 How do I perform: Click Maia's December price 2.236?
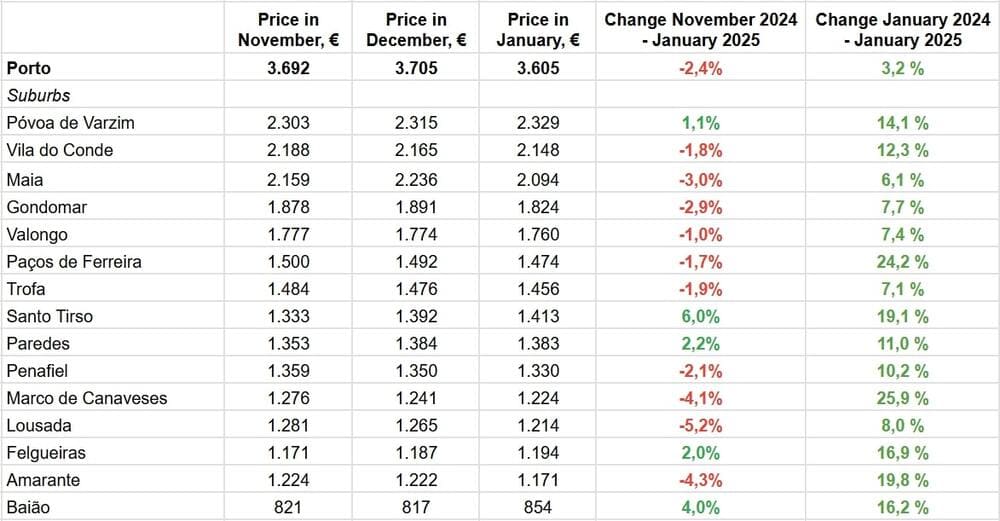pyautogui.click(x=416, y=178)
